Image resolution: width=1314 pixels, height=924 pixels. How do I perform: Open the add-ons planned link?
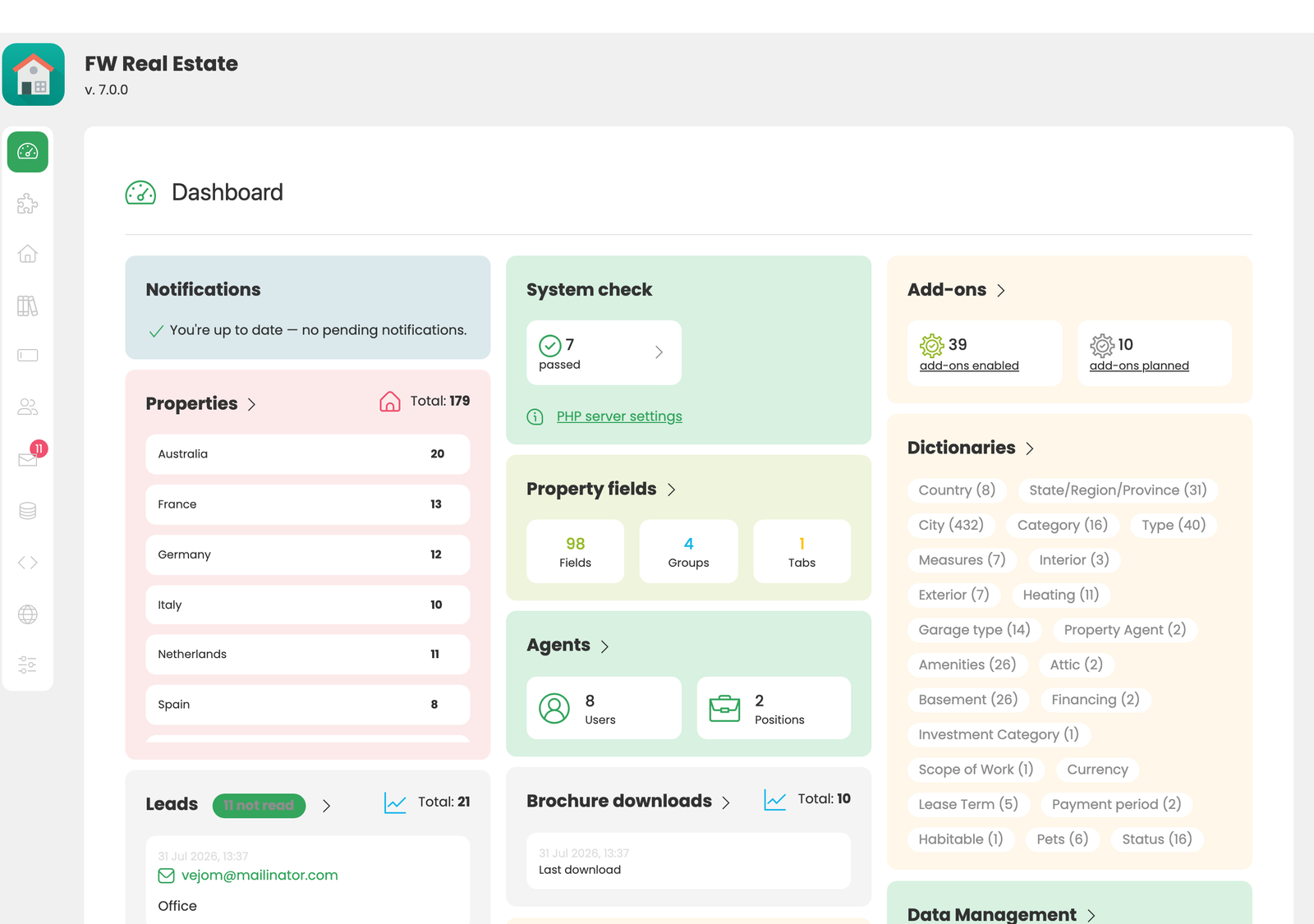(1139, 365)
